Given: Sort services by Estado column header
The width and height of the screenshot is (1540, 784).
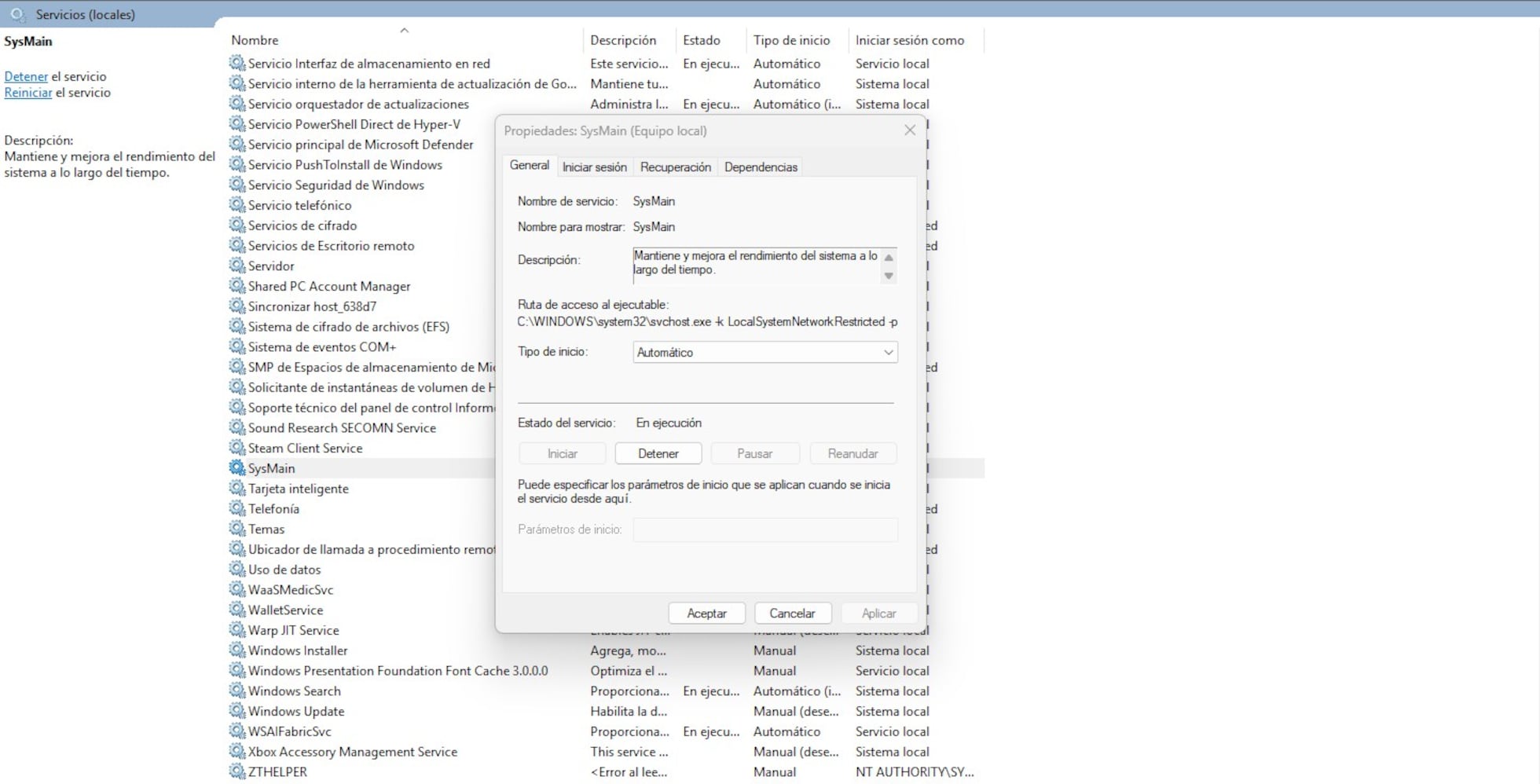Looking at the screenshot, I should click(x=701, y=40).
